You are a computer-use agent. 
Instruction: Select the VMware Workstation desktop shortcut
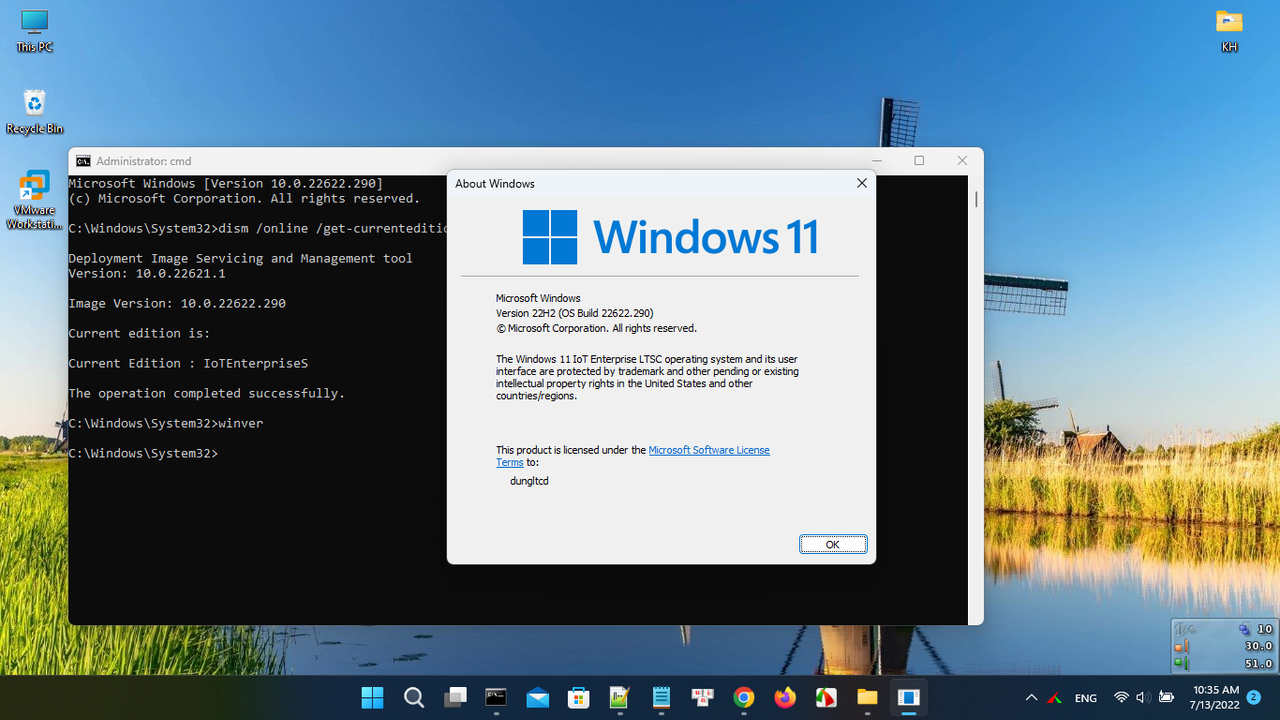point(34,200)
